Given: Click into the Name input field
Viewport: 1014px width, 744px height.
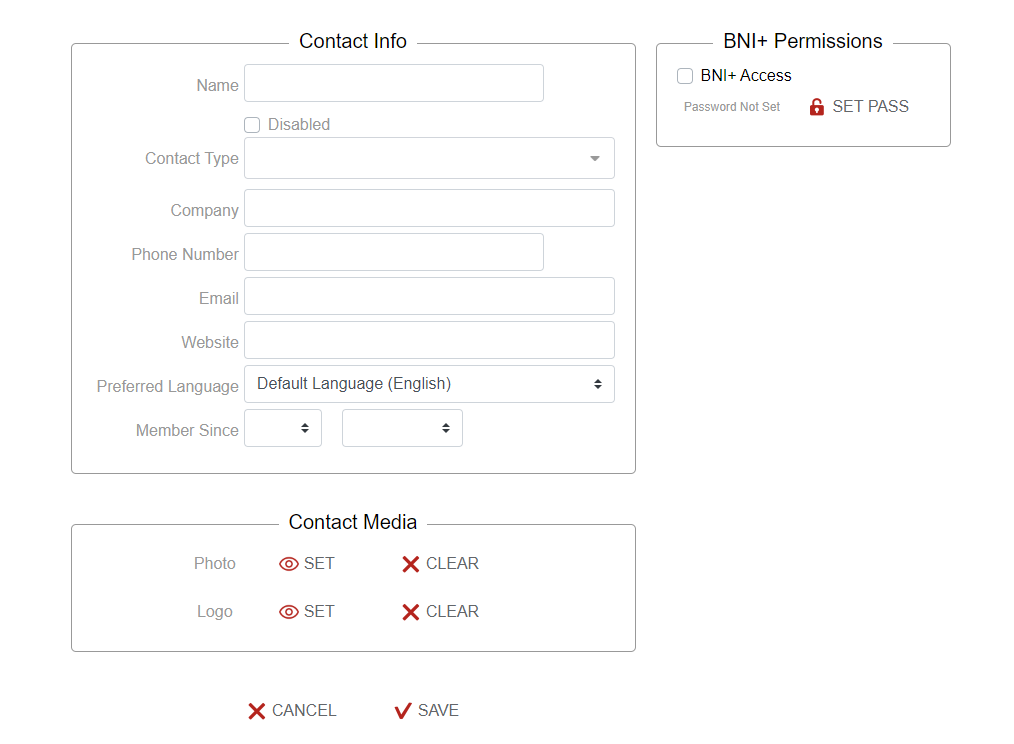Looking at the screenshot, I should coord(393,83).
